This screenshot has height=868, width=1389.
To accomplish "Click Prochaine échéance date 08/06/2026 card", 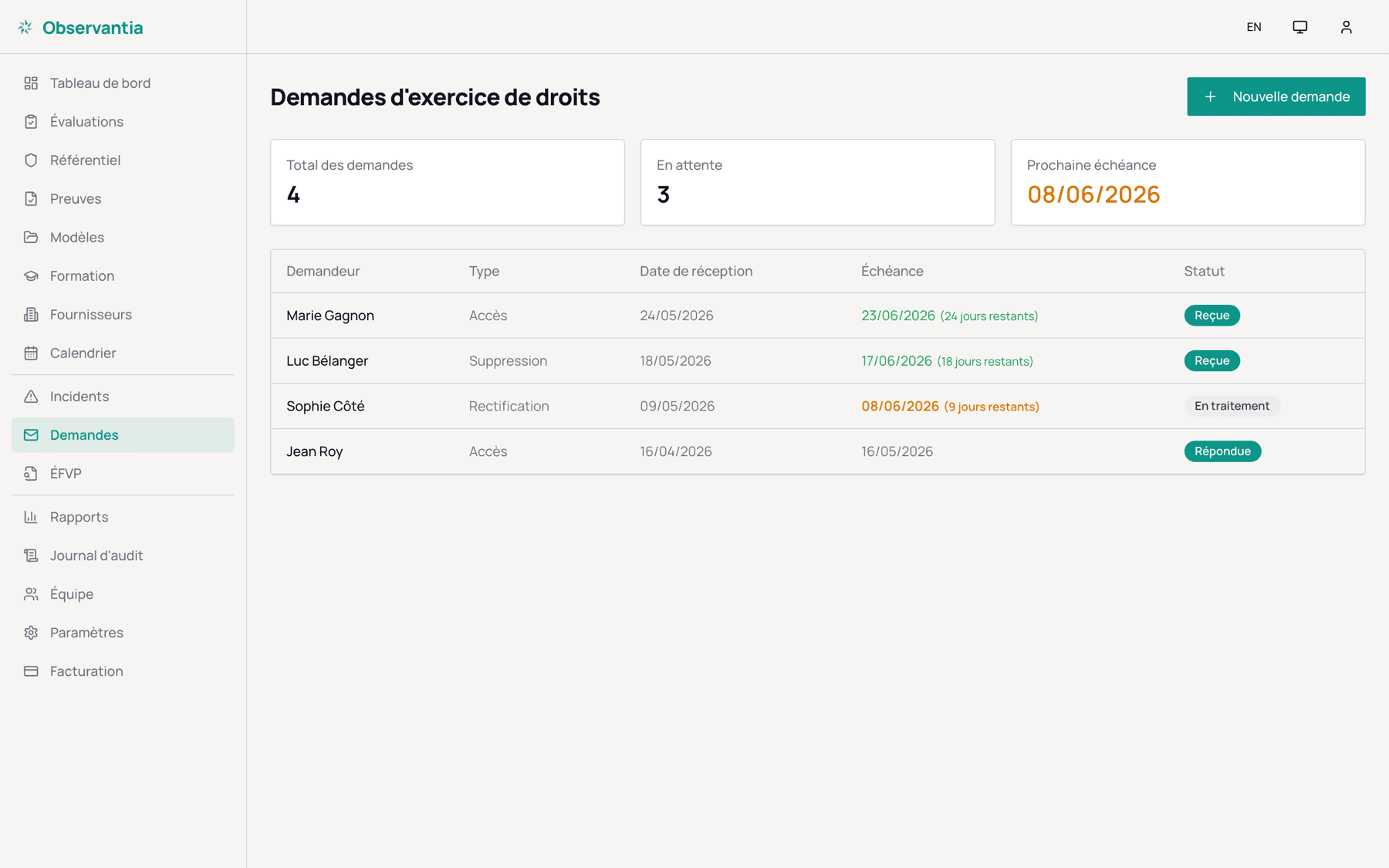I will (1188, 182).
